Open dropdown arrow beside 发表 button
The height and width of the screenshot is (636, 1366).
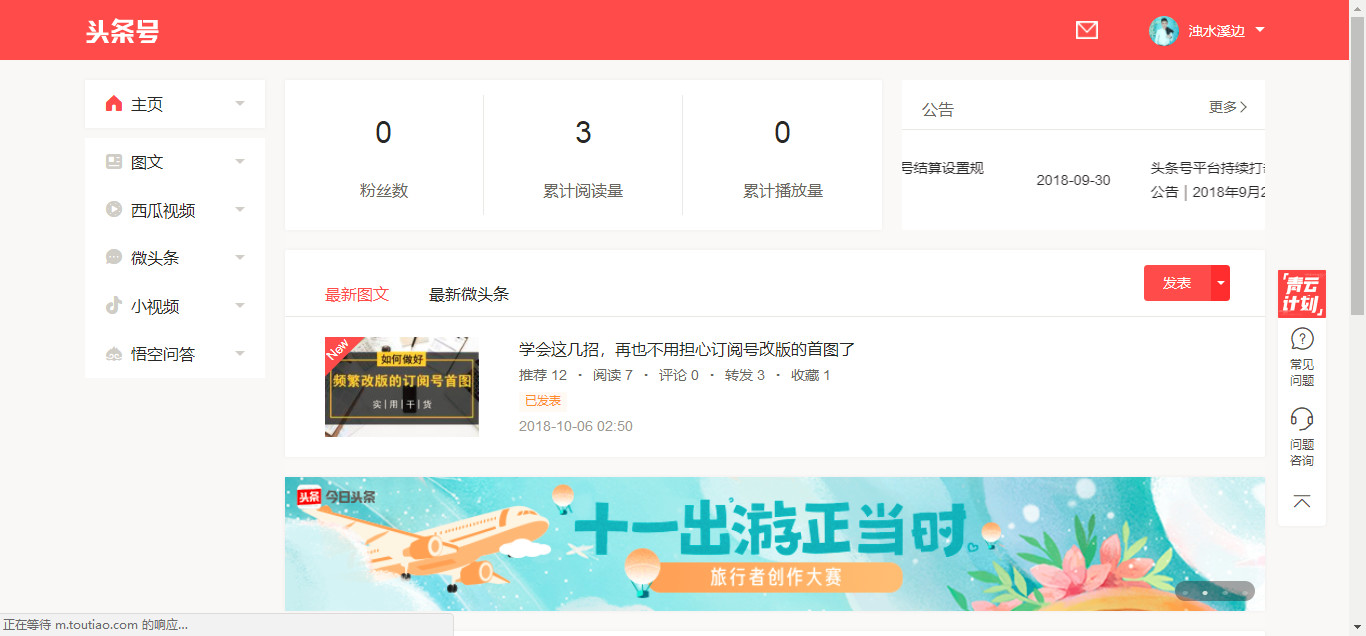click(1220, 283)
